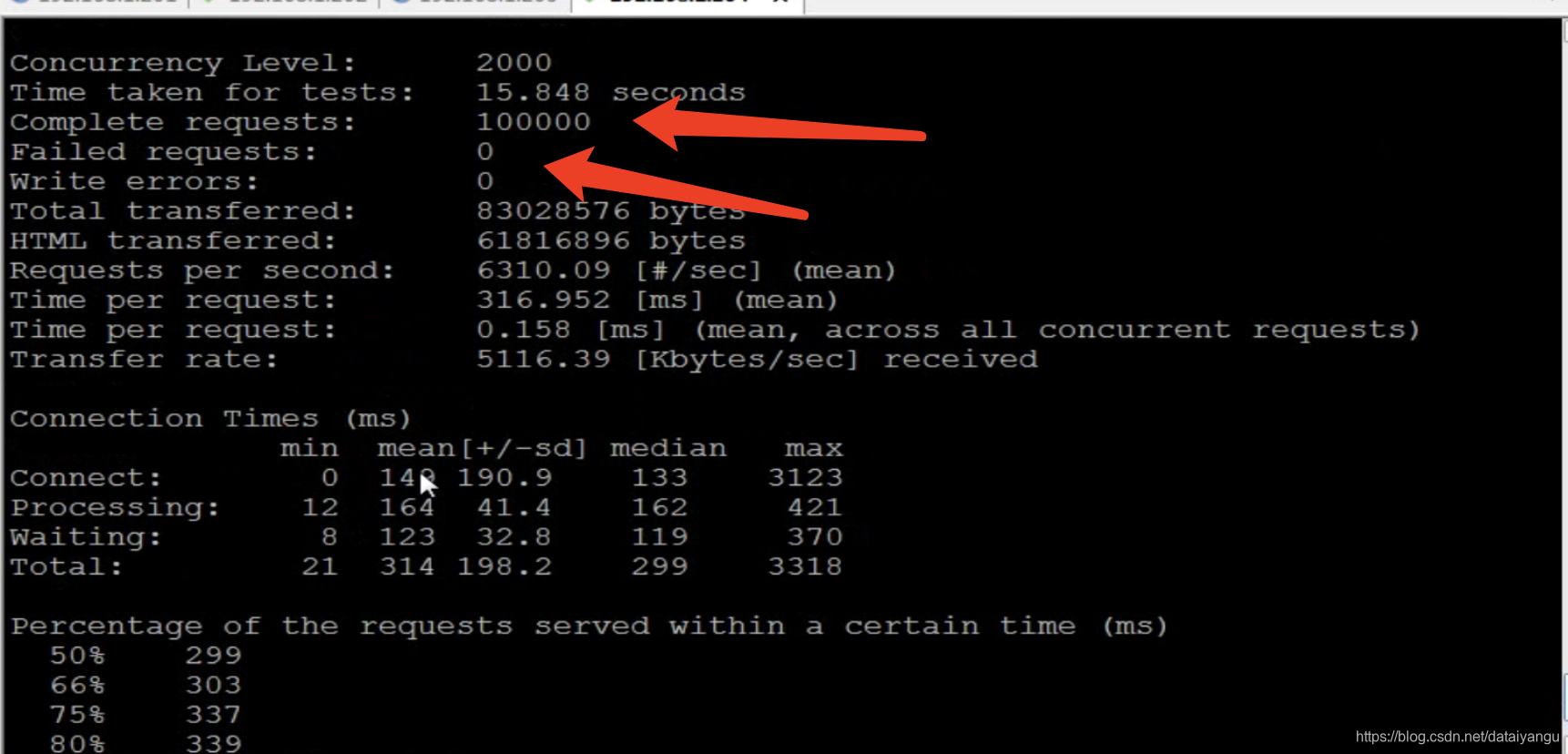Click Waiting row min value 8
This screenshot has height=754, width=1568.
(329, 537)
